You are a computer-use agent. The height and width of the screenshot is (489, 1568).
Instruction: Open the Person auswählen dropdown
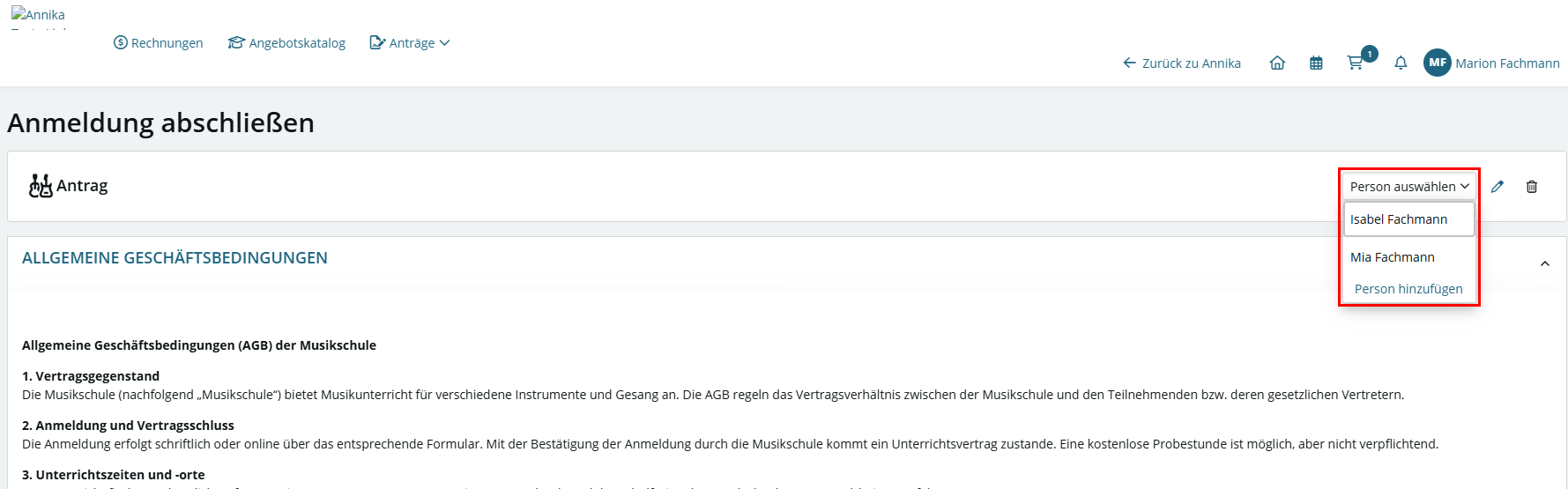[x=1409, y=186]
